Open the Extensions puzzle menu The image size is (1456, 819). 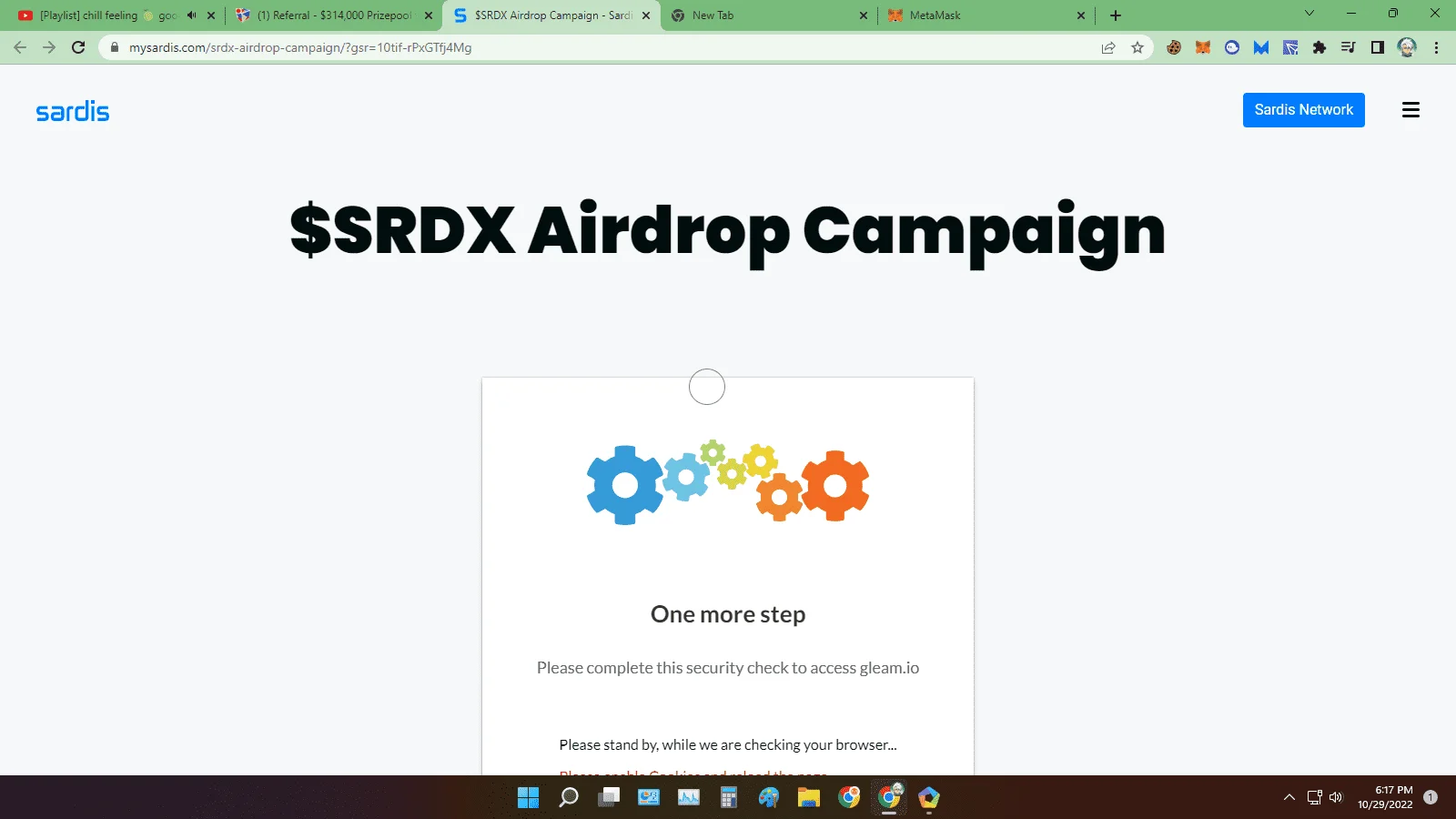pos(1319,47)
